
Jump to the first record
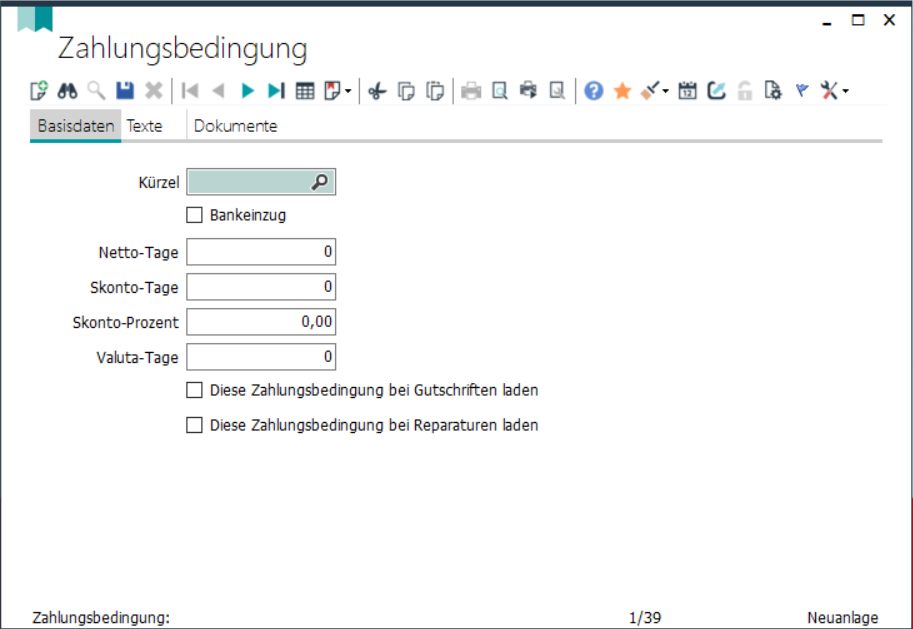tap(190, 91)
